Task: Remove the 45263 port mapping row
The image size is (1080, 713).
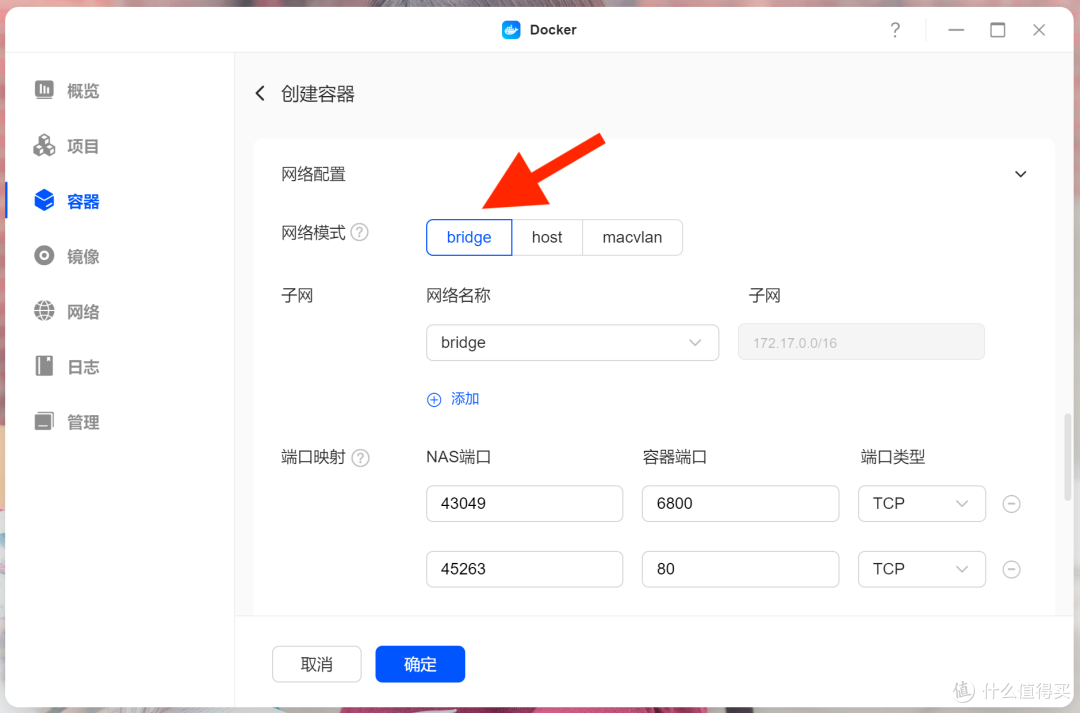Action: coord(1011,569)
